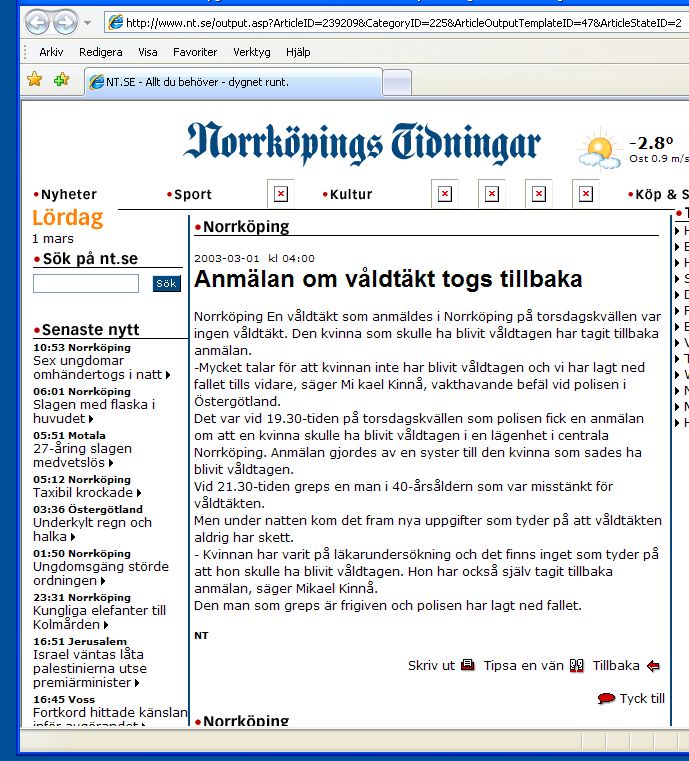Viewport: 689px width, 761px height.
Task: Click the Lördag day heading
Action: click(67, 218)
